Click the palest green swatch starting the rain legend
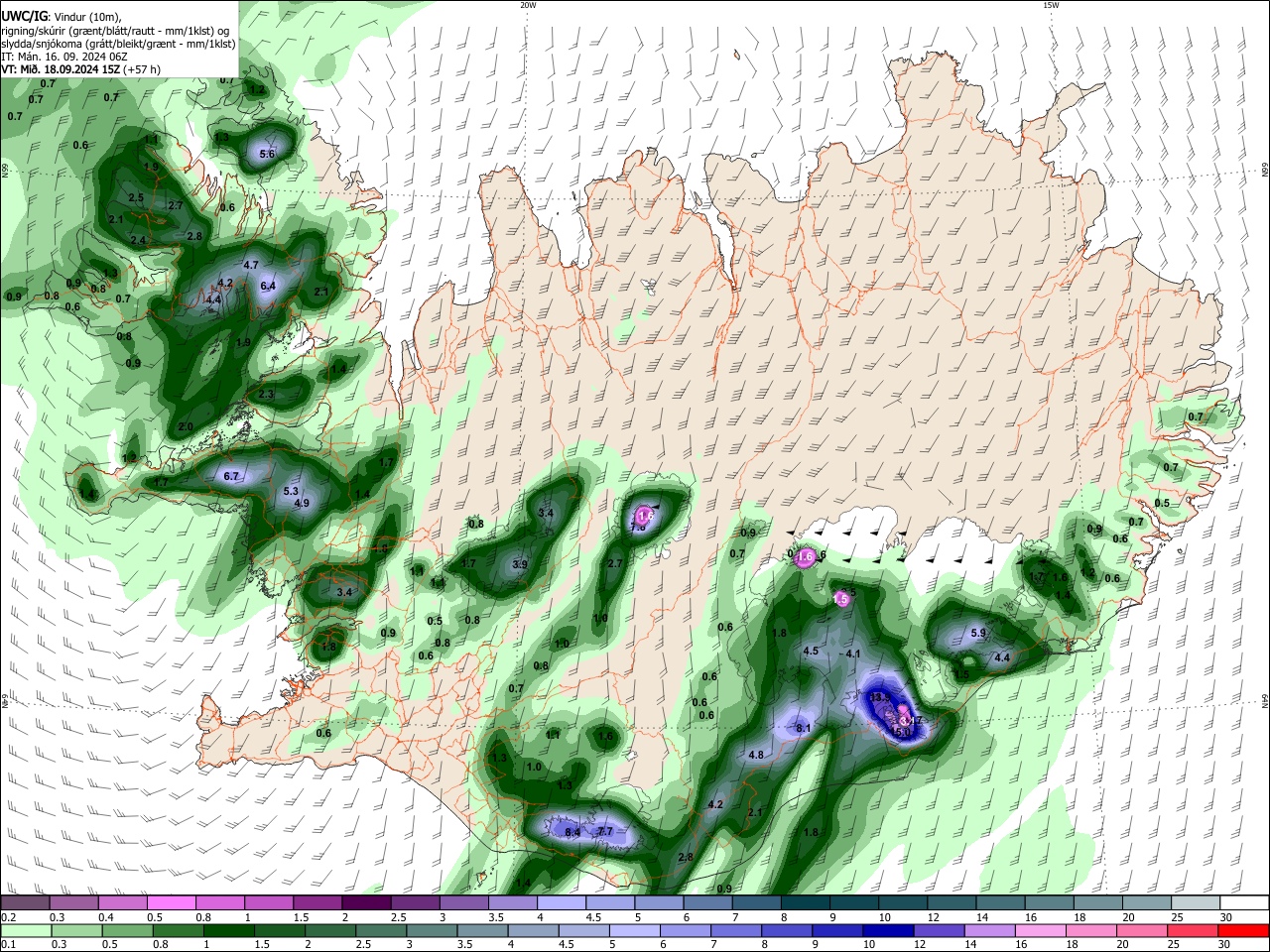This screenshot has height=952, width=1270. click(25, 931)
